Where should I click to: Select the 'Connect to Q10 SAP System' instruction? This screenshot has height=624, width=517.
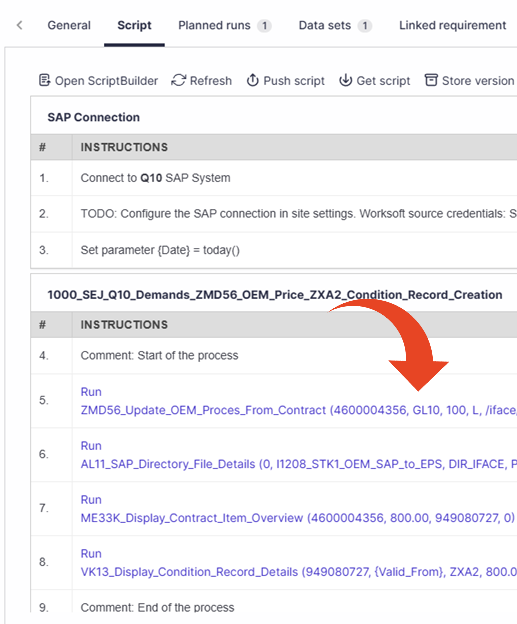click(x=155, y=177)
